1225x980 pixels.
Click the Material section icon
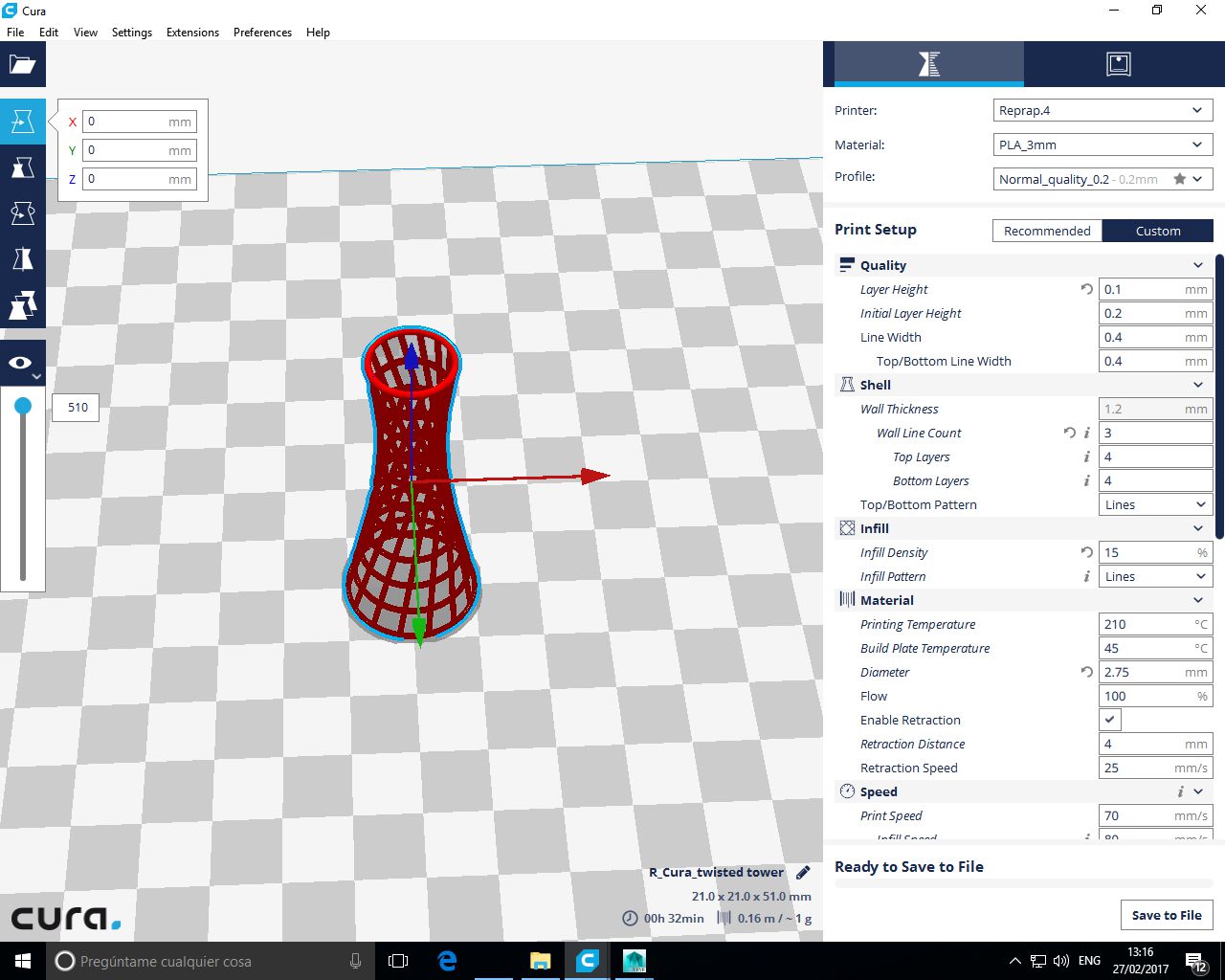click(x=847, y=600)
